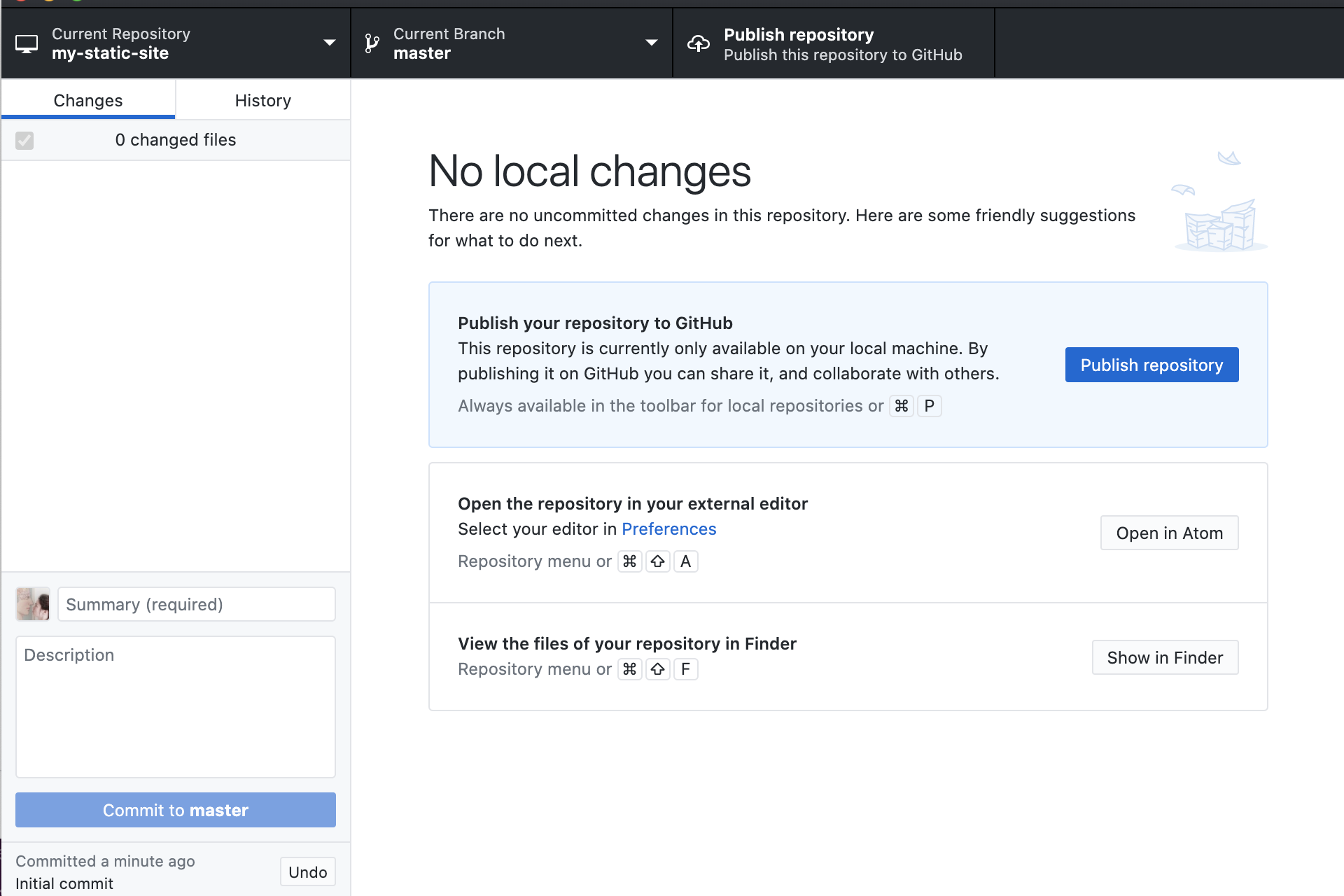
Task: Open the Preferences link
Action: (x=668, y=529)
